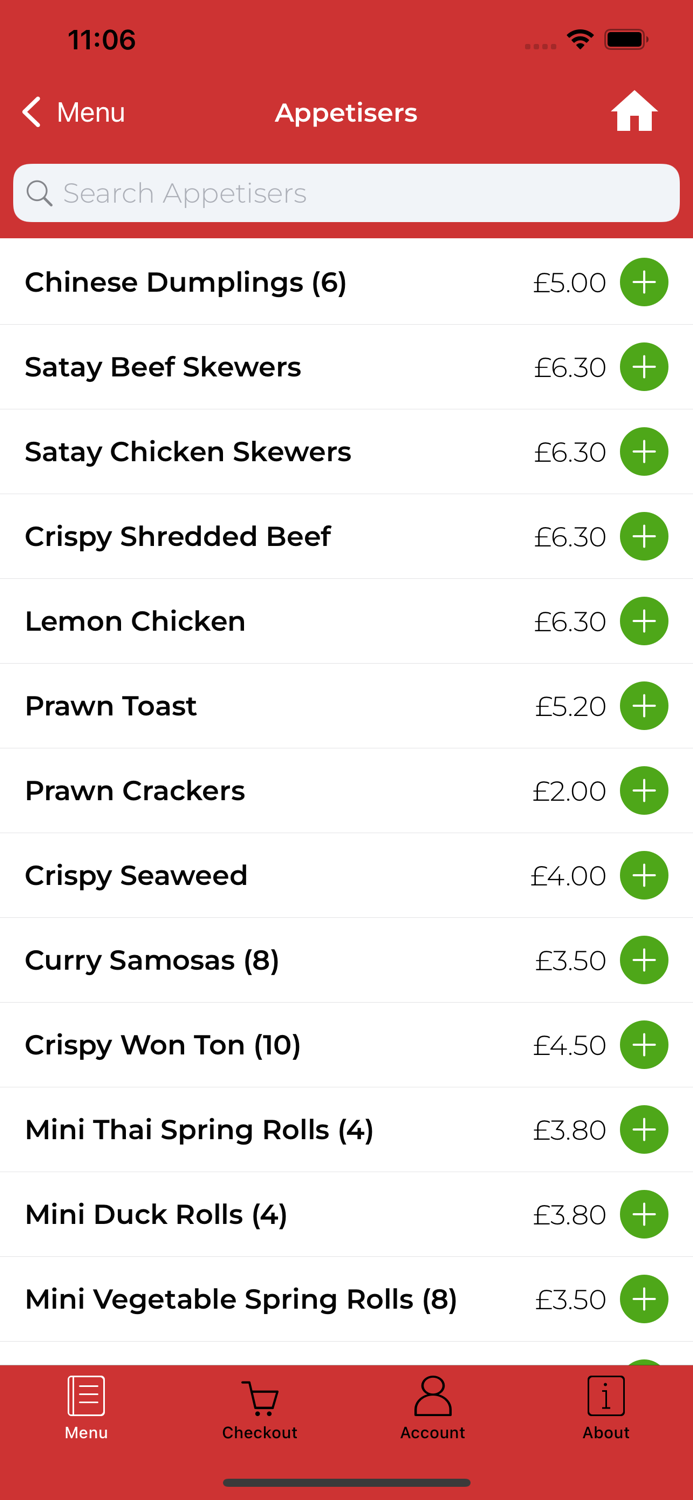693x1500 pixels.
Task: Select the Appetisers title in the header
Action: (346, 112)
